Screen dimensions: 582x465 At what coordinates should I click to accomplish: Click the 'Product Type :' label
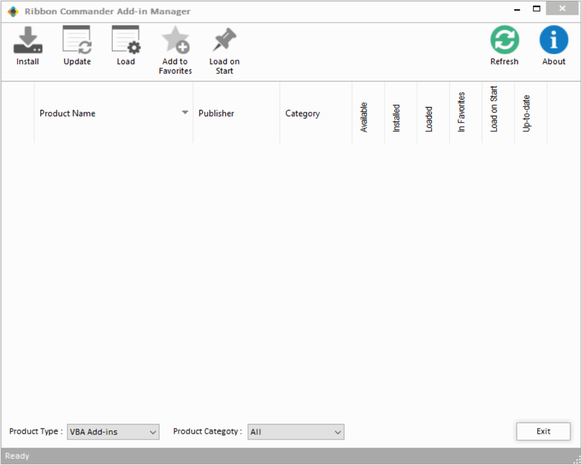tap(36, 431)
